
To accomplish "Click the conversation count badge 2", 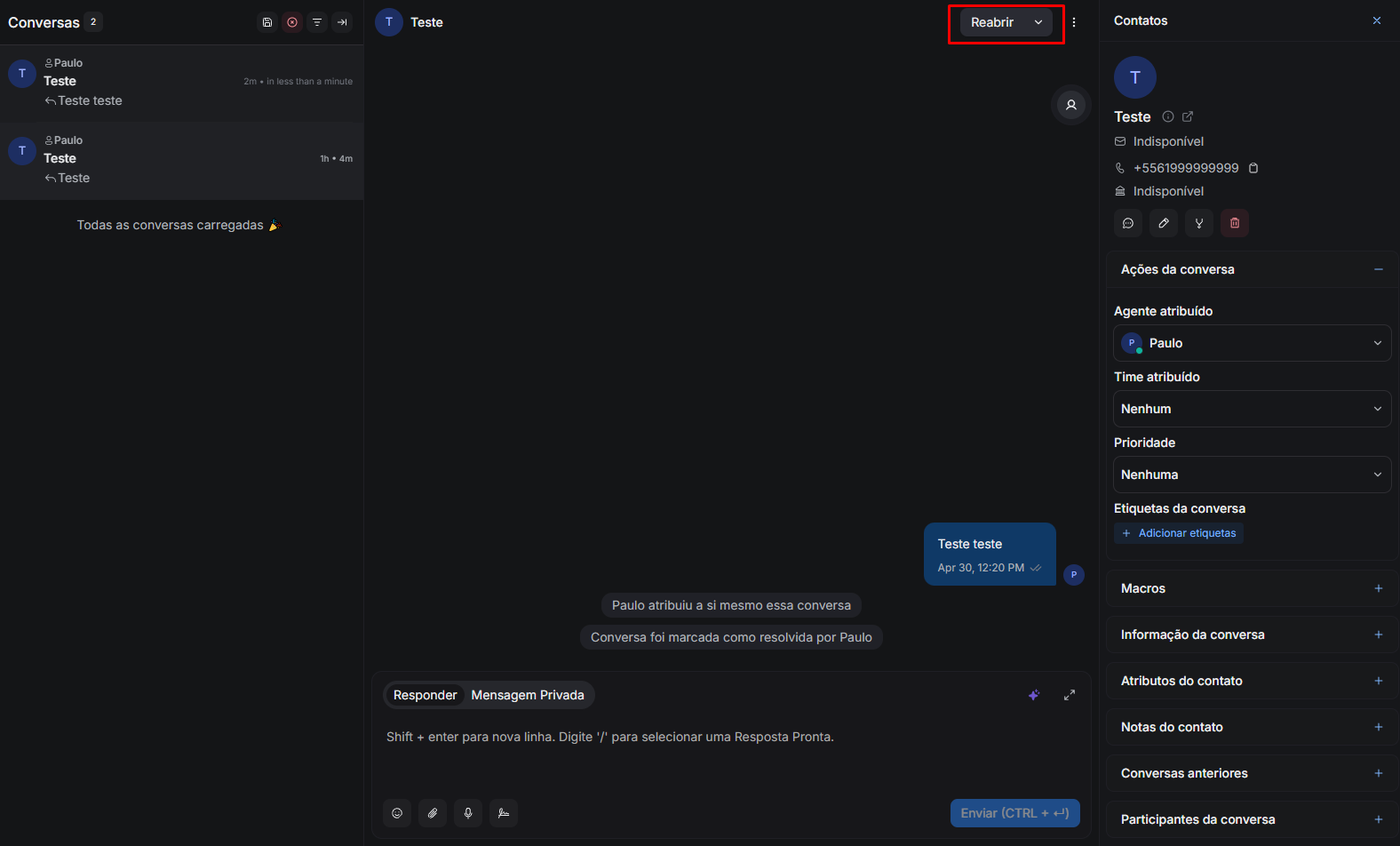I will 93,22.
